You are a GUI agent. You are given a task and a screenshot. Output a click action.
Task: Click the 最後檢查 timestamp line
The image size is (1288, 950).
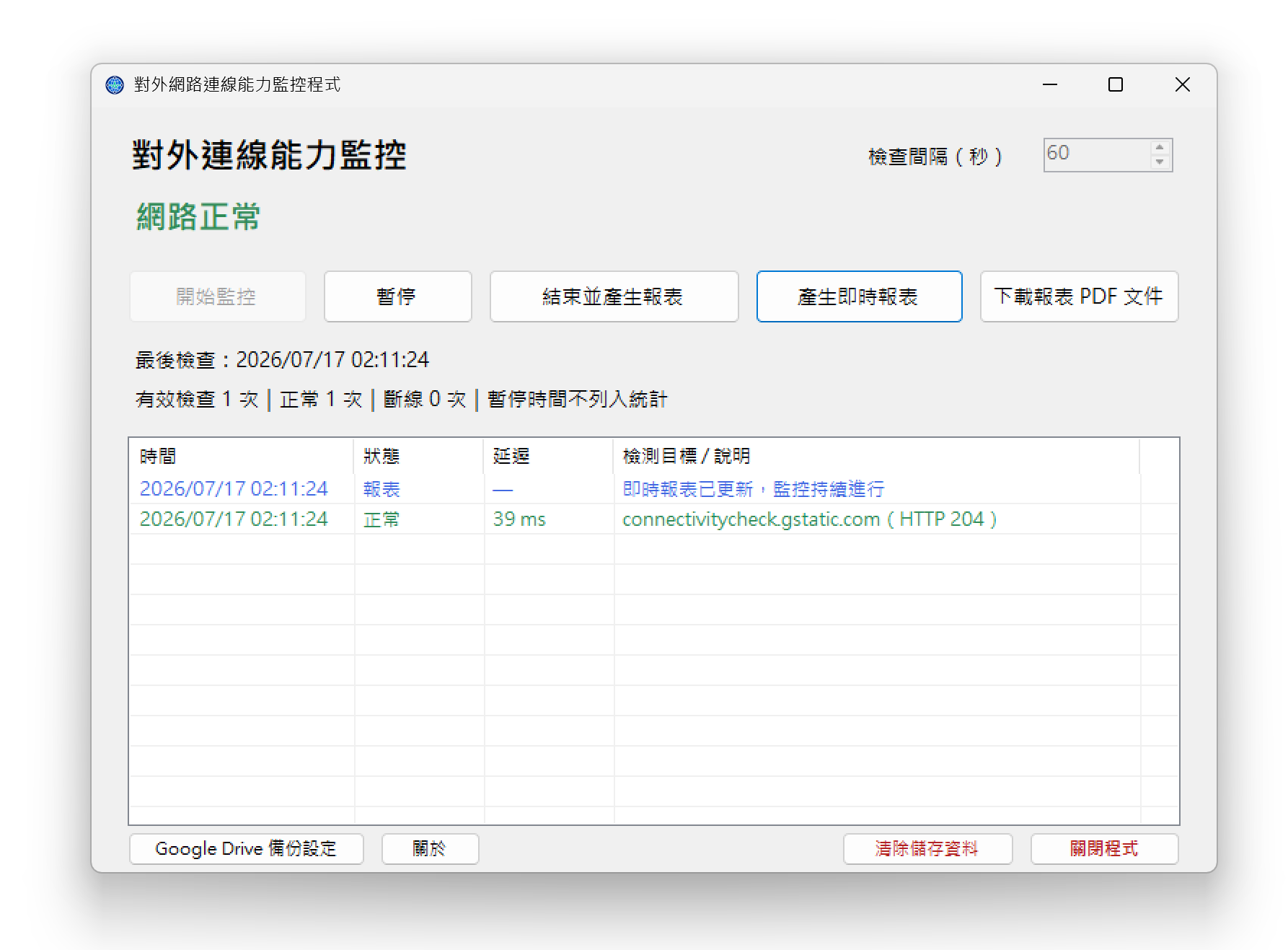click(x=282, y=360)
